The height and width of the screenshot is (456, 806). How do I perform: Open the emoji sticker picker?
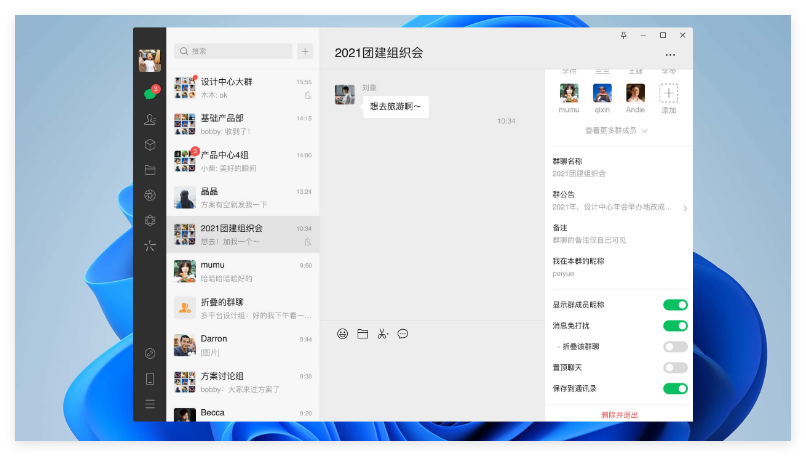click(342, 334)
